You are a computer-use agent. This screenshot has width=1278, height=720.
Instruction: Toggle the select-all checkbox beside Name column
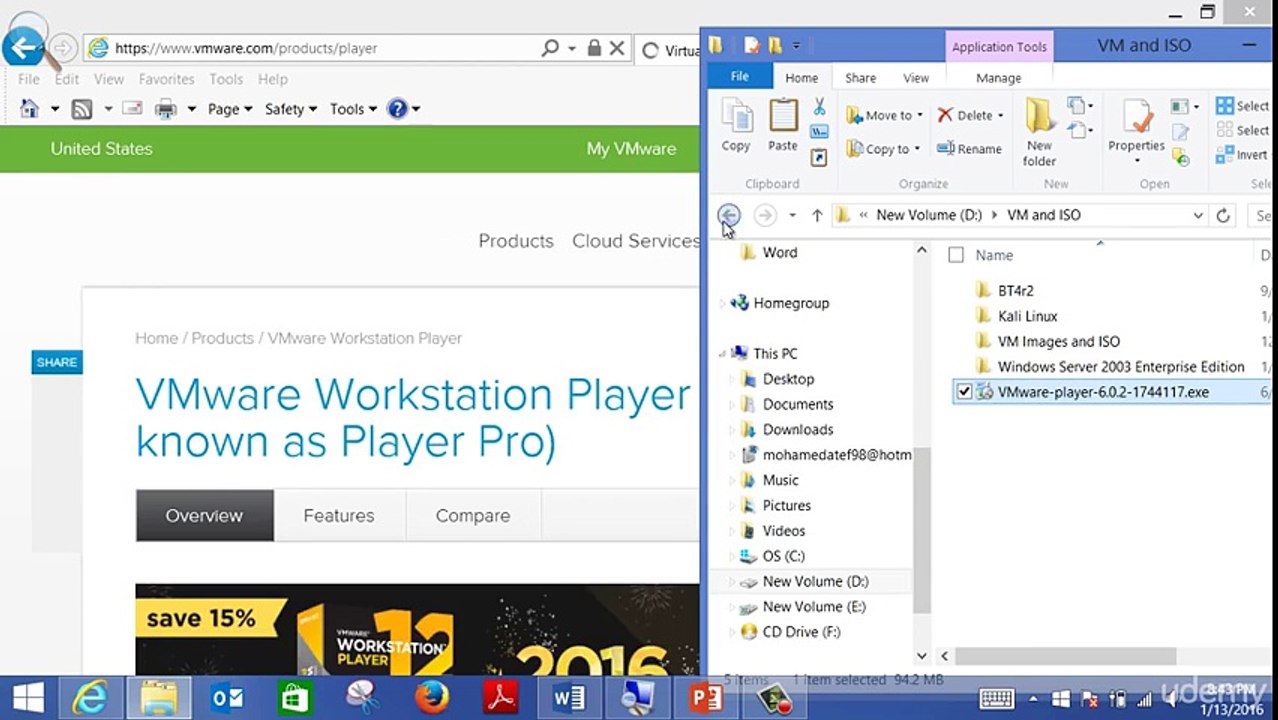coord(956,255)
